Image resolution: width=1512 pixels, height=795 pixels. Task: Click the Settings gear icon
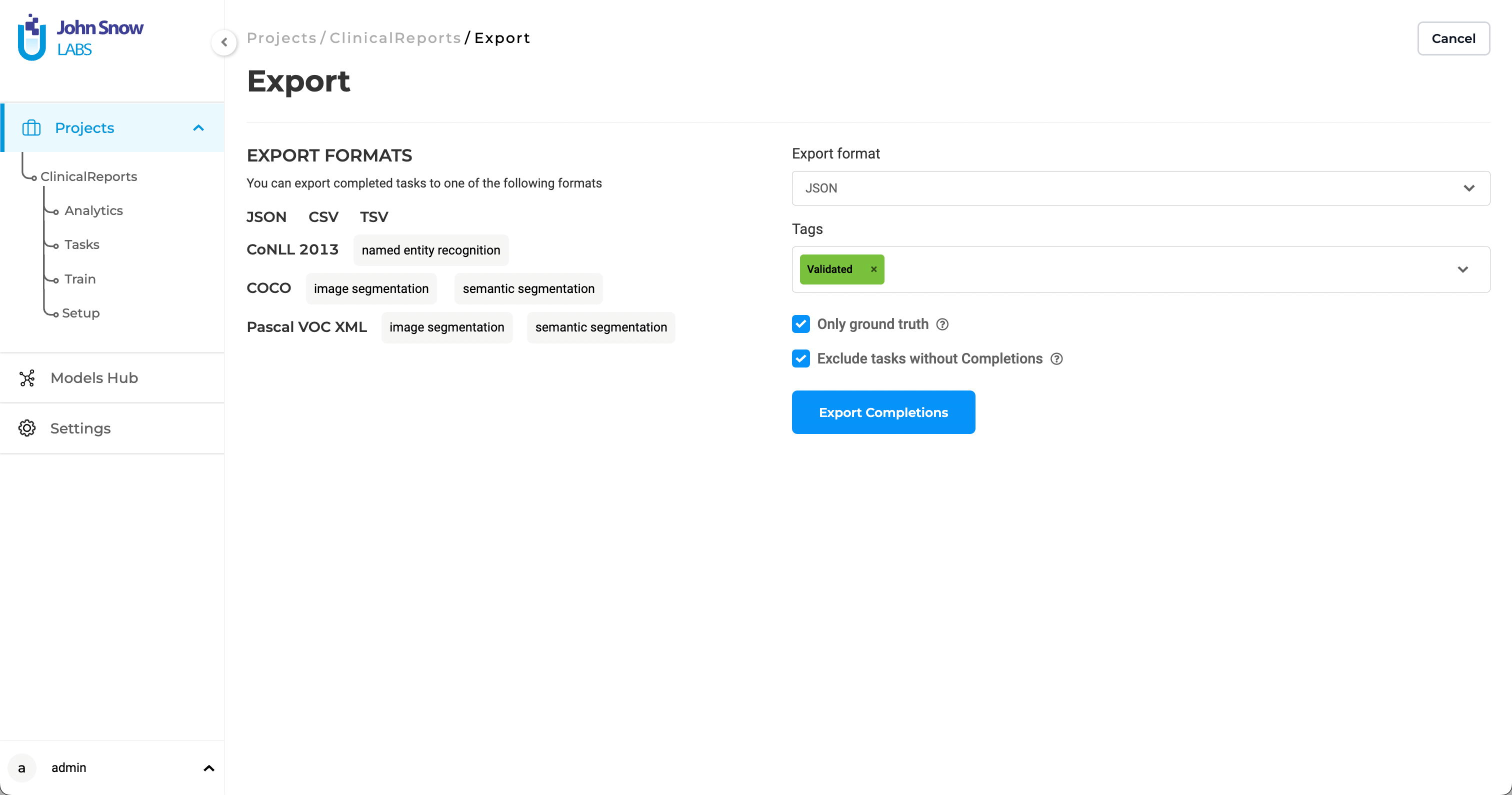click(27, 428)
